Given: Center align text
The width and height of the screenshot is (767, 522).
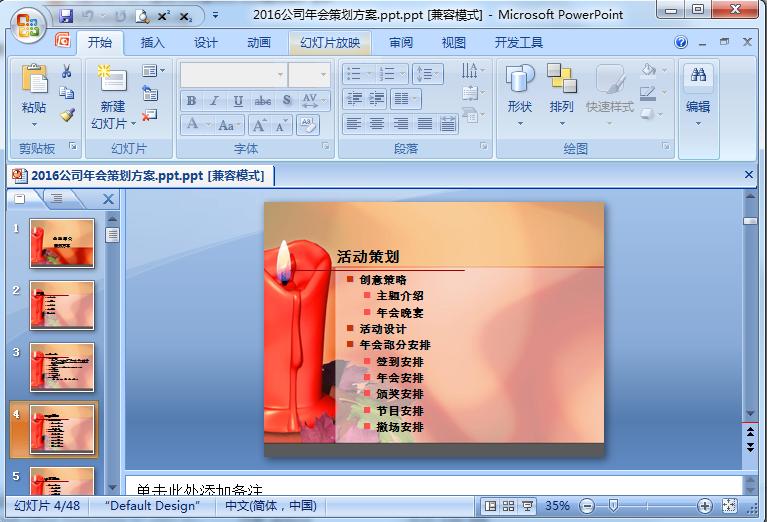Looking at the screenshot, I should [377, 123].
